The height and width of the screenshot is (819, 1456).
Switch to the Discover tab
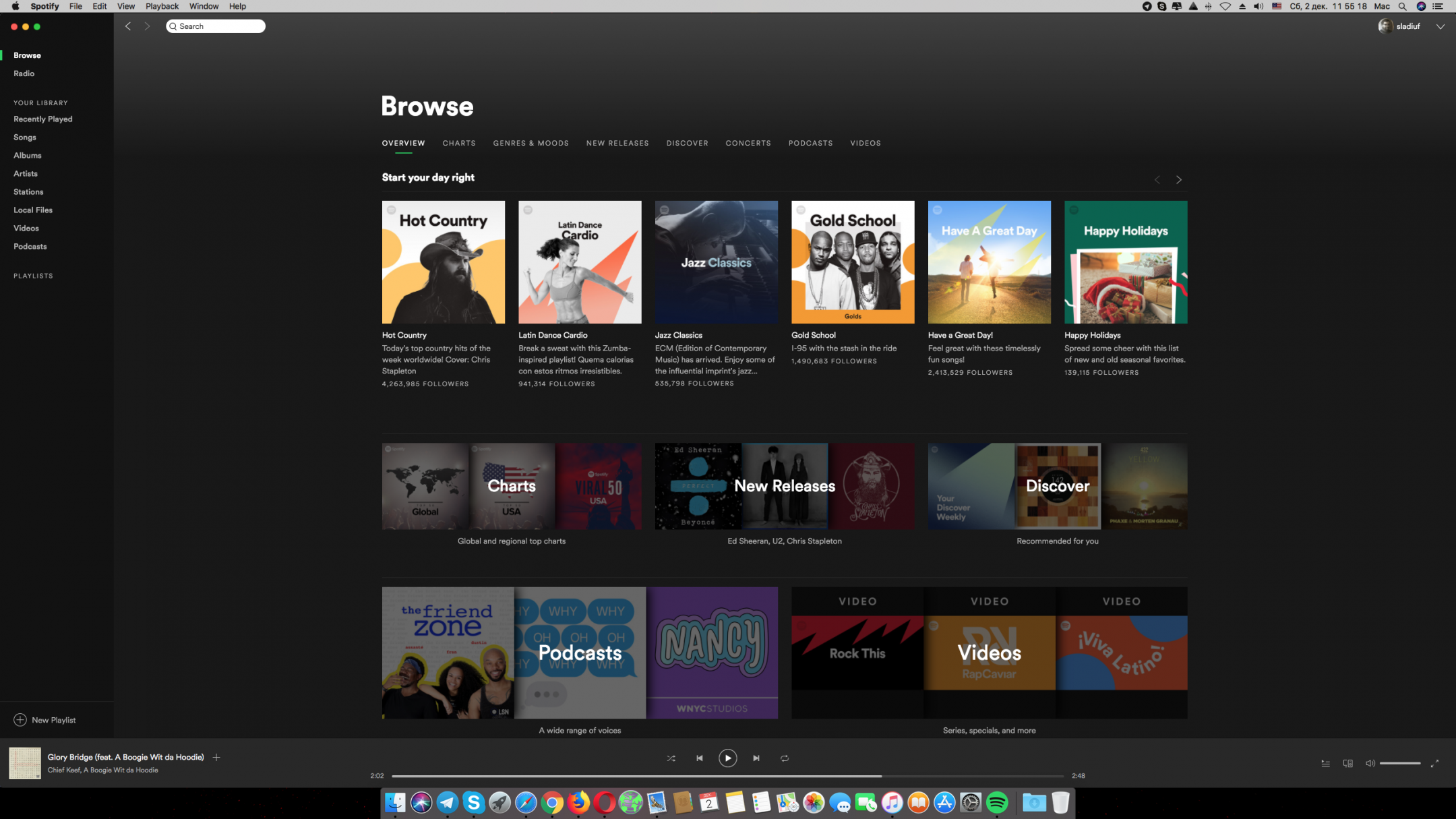(687, 143)
